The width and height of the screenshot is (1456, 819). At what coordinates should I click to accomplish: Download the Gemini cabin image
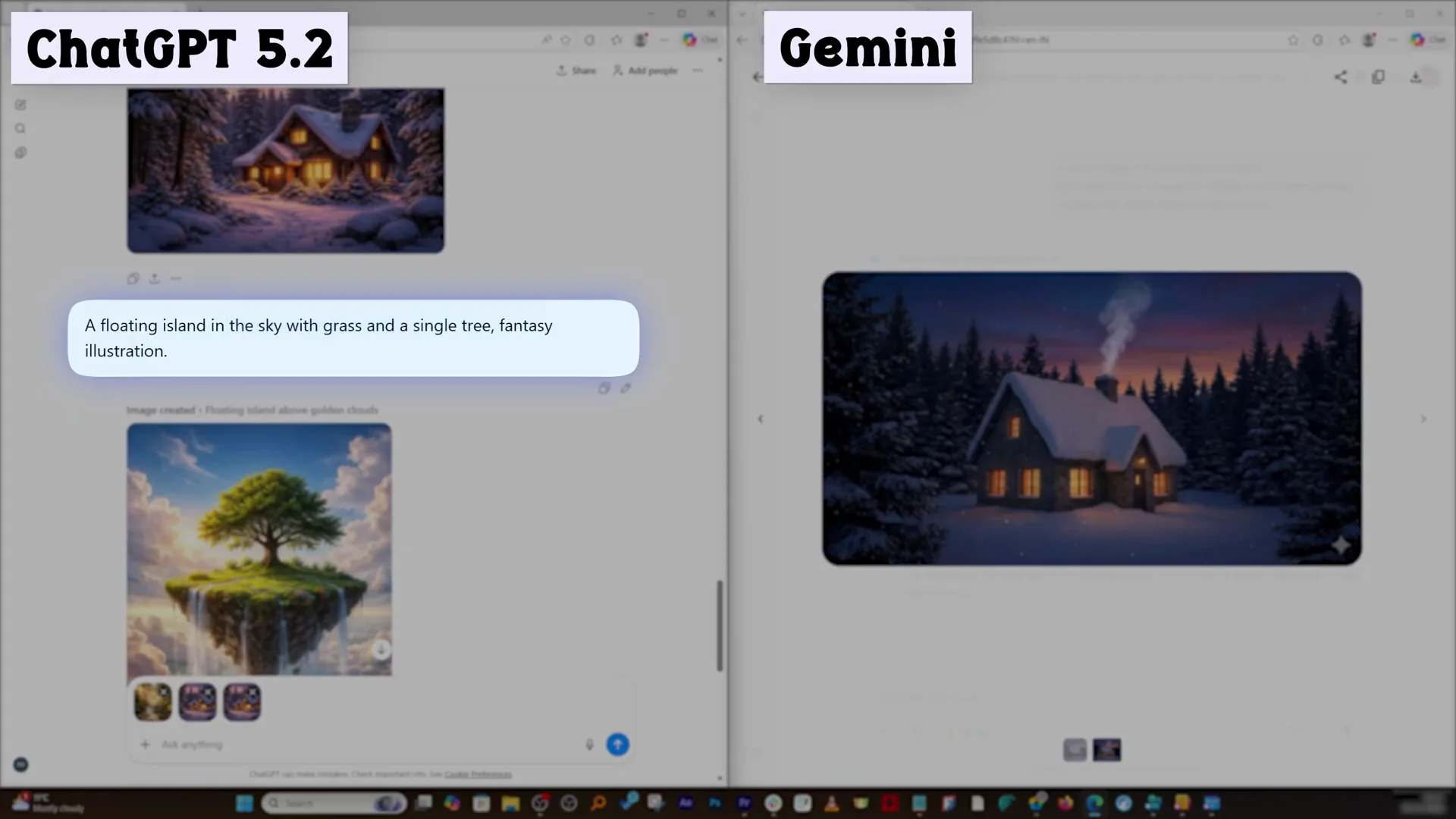click(x=1417, y=77)
